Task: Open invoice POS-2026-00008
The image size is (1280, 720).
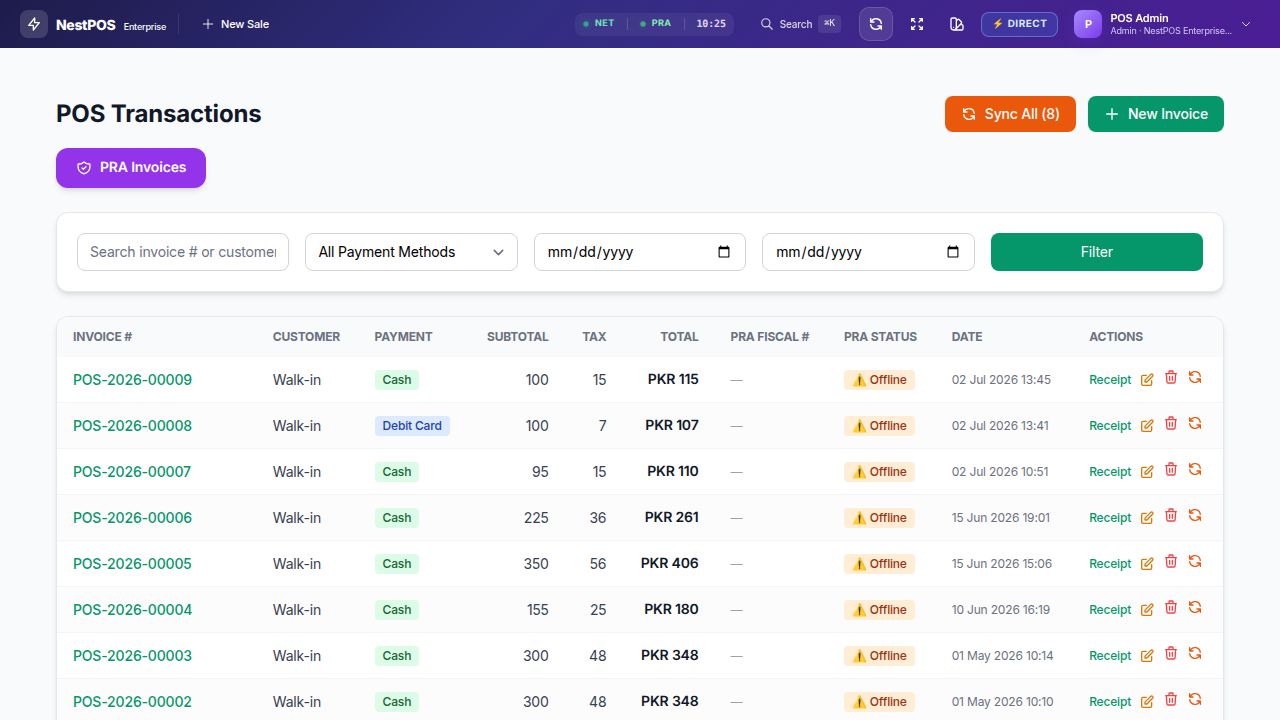Action: [x=132, y=426]
